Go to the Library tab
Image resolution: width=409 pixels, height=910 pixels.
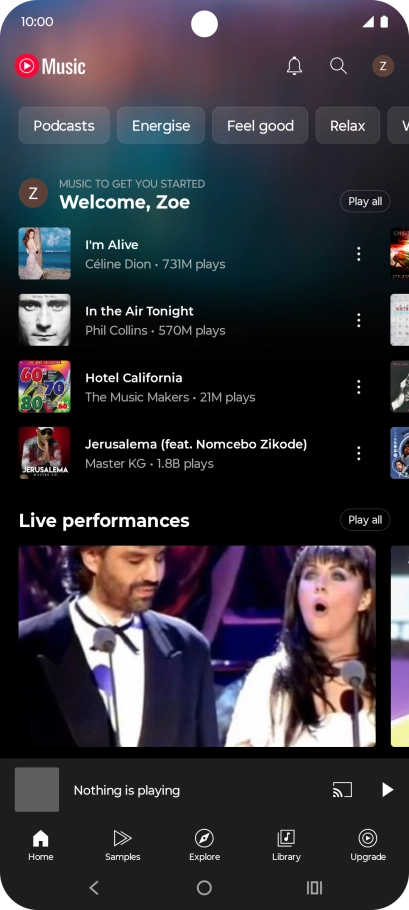[286, 845]
